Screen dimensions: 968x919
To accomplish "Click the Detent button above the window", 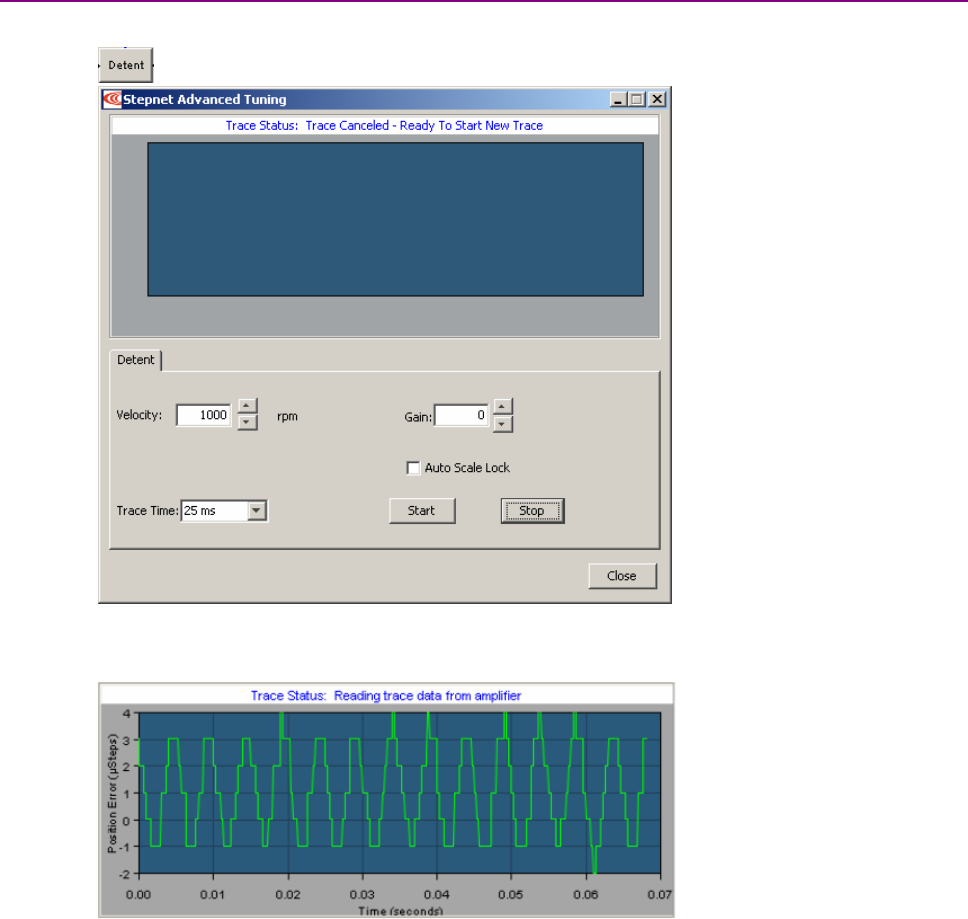I will pos(126,65).
